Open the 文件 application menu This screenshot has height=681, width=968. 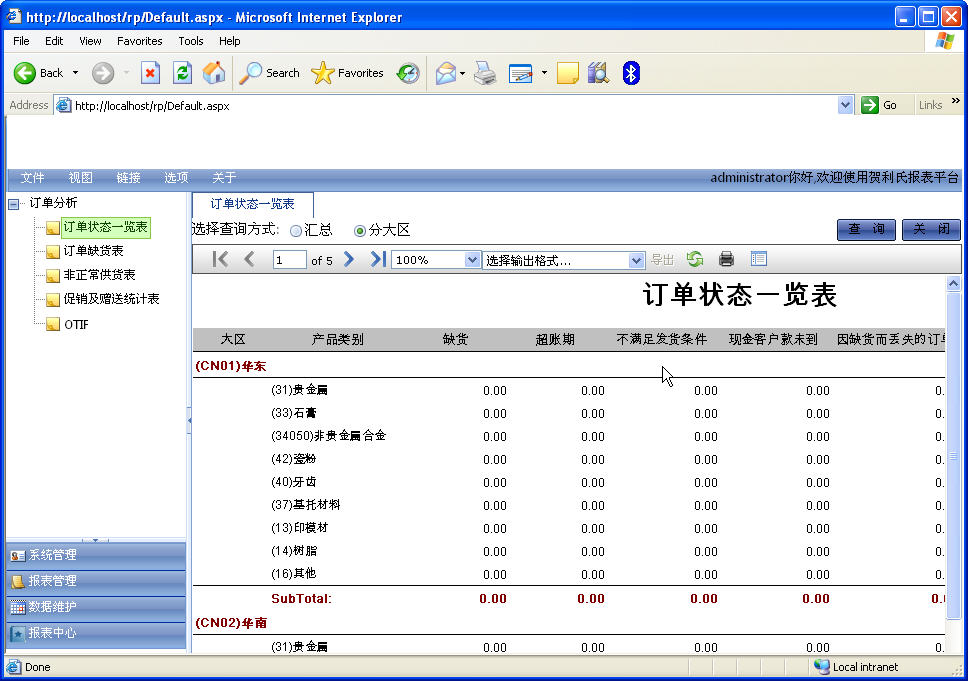point(32,178)
